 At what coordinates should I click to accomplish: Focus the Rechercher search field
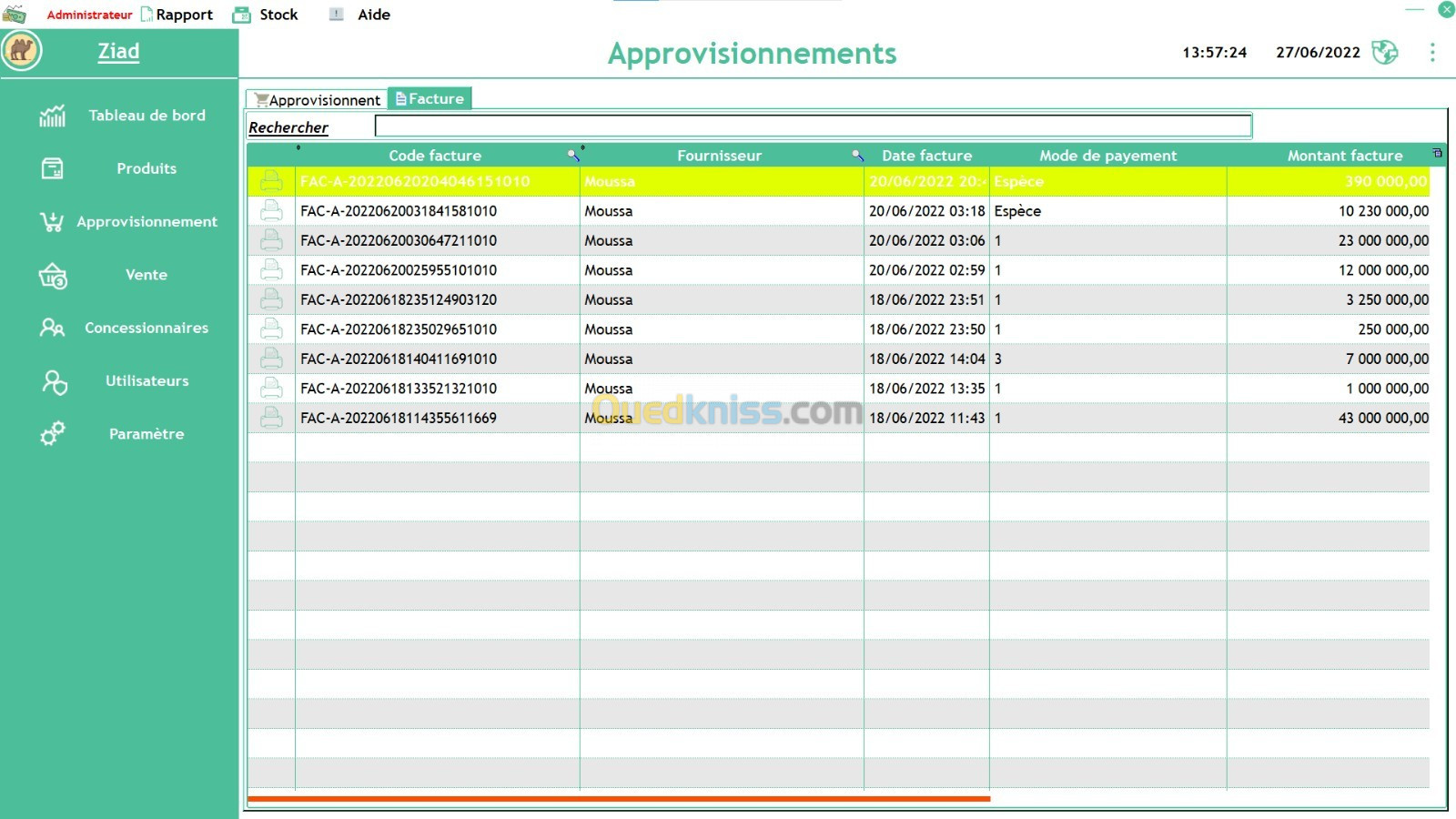(x=814, y=126)
